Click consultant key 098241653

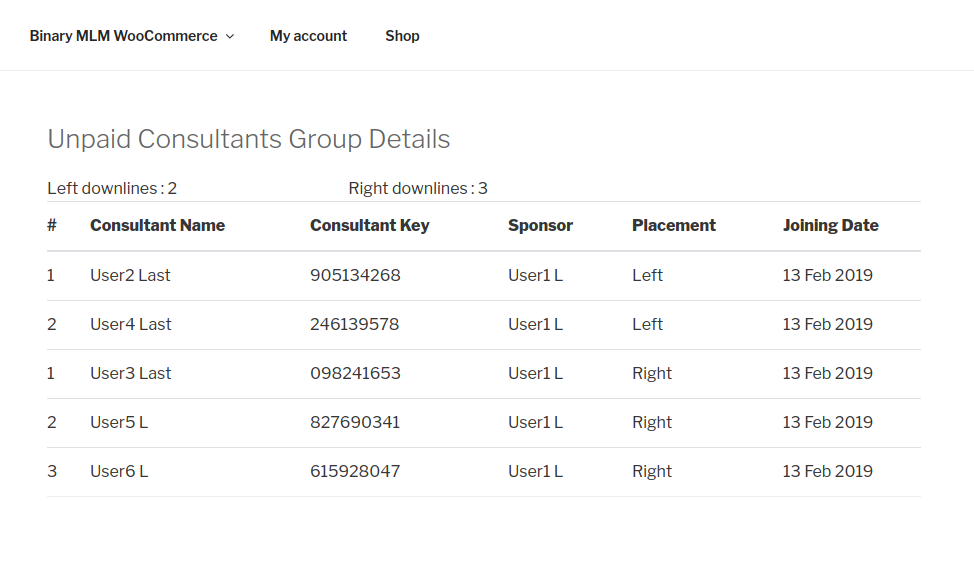pos(355,373)
